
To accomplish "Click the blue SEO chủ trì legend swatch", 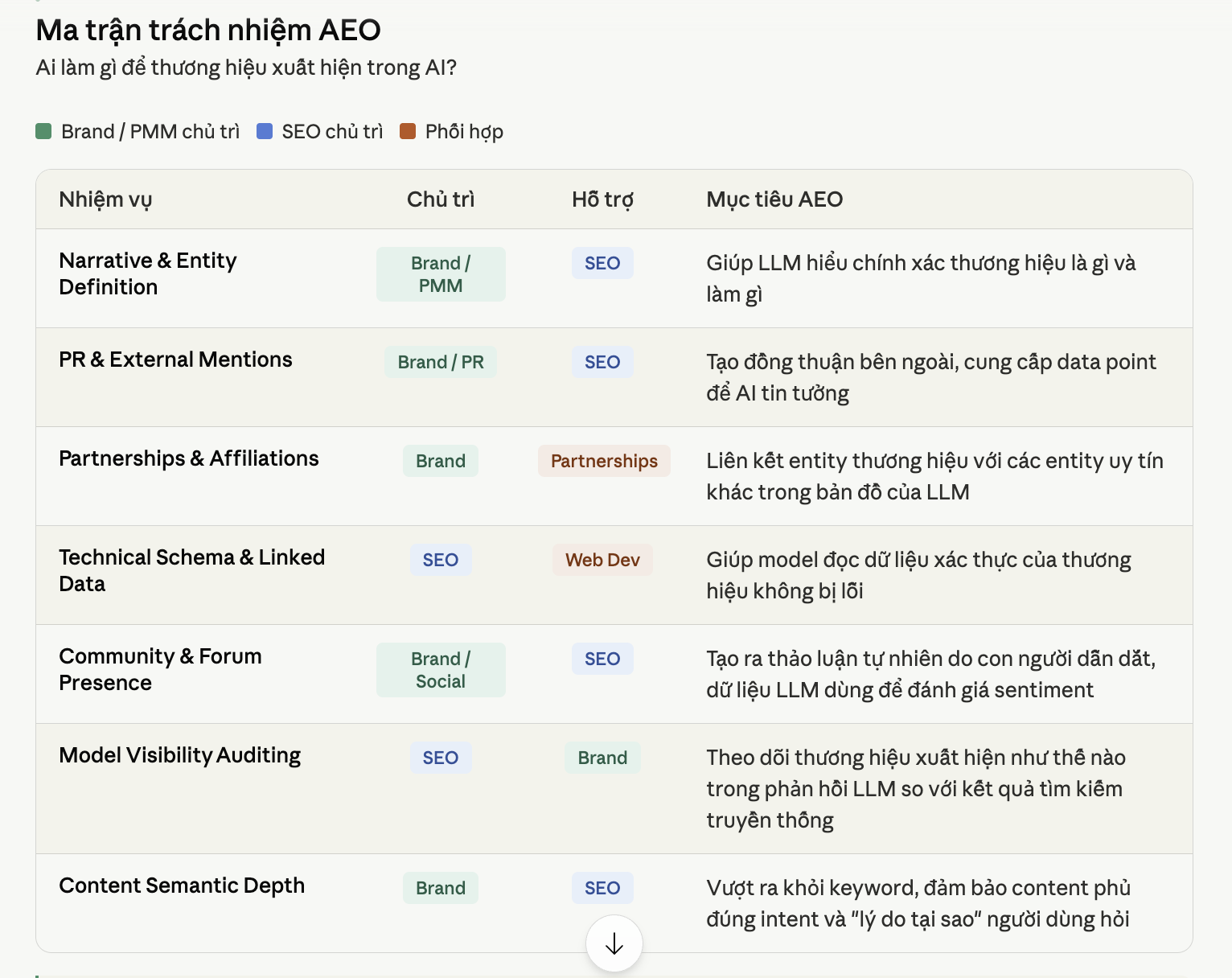I will (x=265, y=131).
